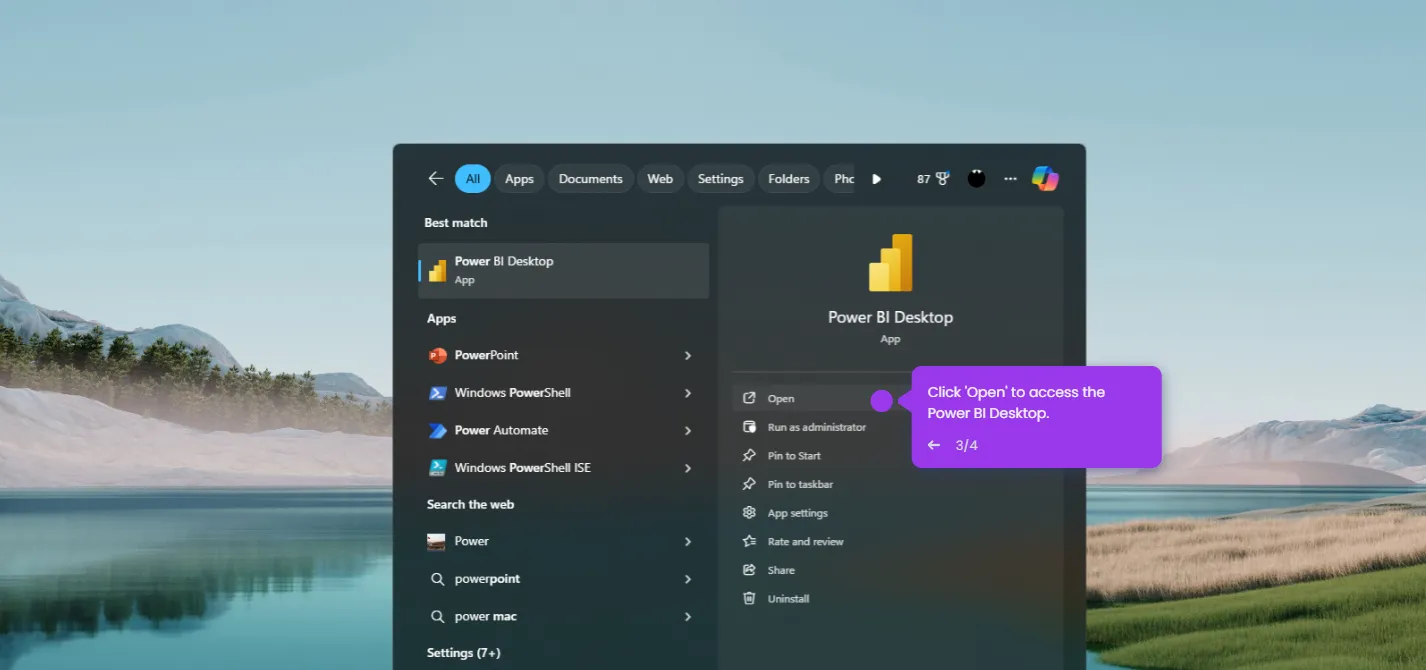Screen dimensions: 1426x670
Task: Click the Best match heading
Action: tap(456, 223)
